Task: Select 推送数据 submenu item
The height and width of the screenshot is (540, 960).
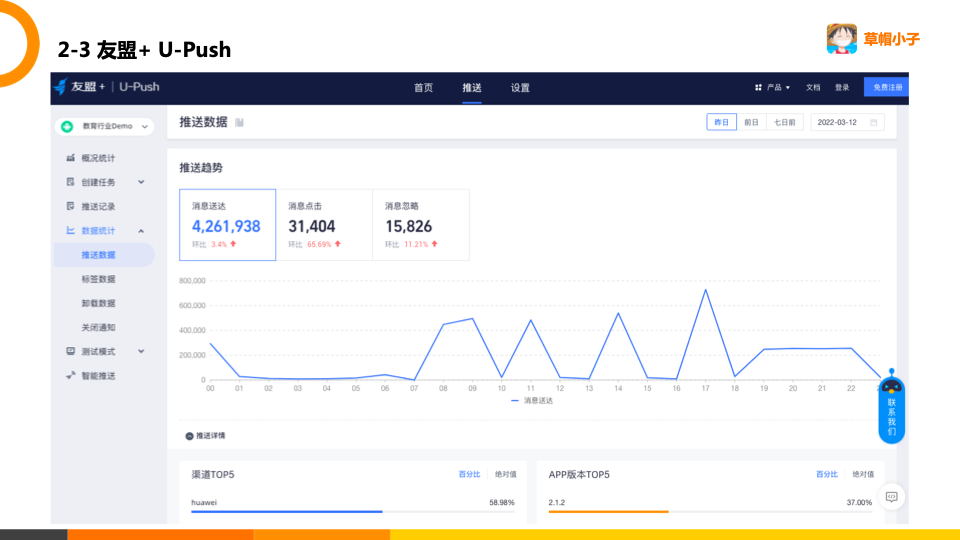Action: 104,255
